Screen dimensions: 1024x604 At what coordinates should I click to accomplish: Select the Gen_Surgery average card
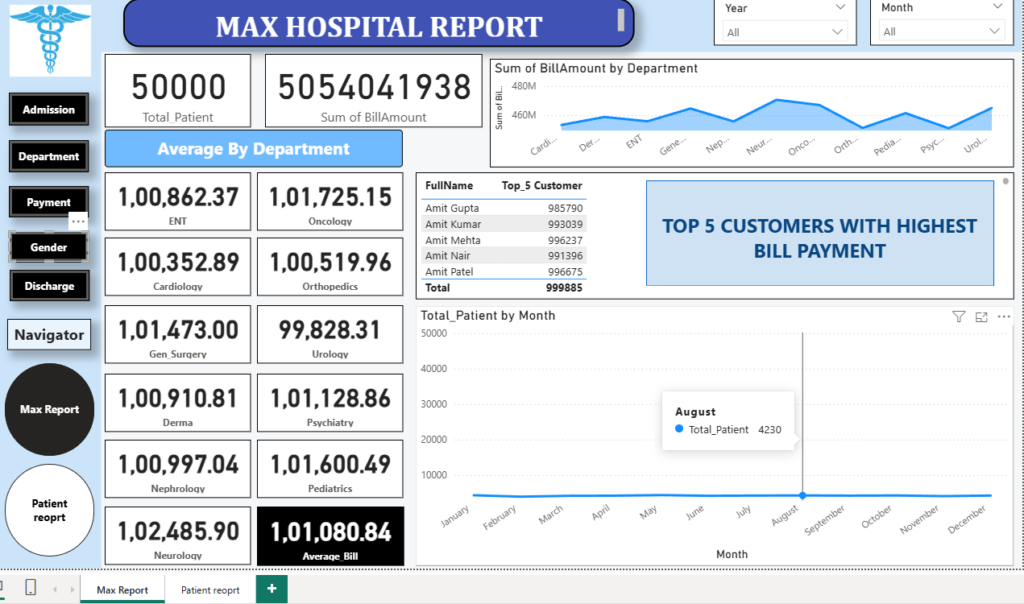tap(178, 334)
